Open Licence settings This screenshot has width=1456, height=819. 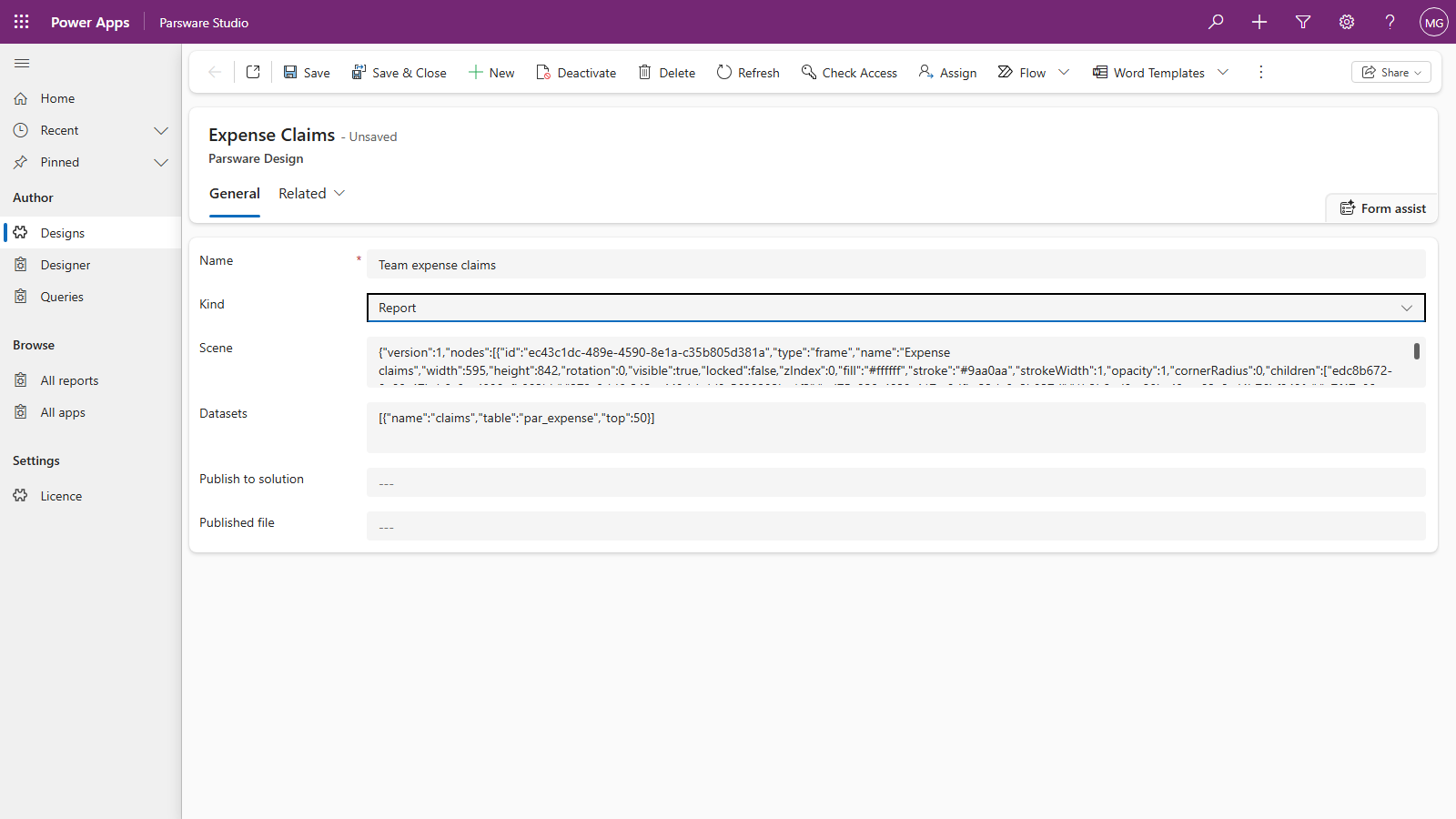91,496
